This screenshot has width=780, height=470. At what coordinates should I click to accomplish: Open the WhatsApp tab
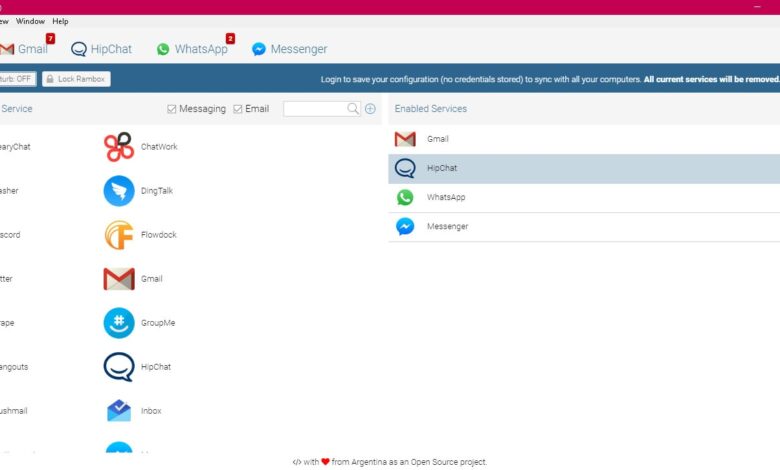pyautogui.click(x=192, y=49)
